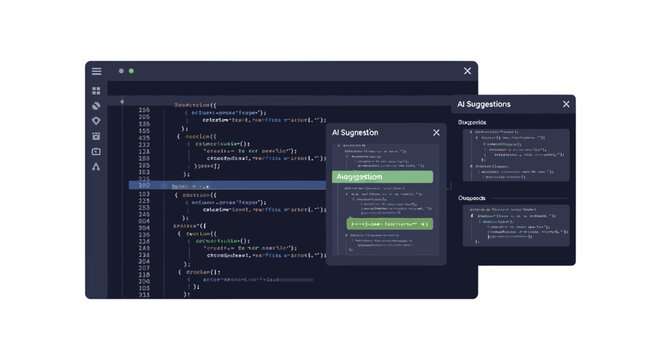Click the Ouapoods code snippet block

tap(516, 226)
